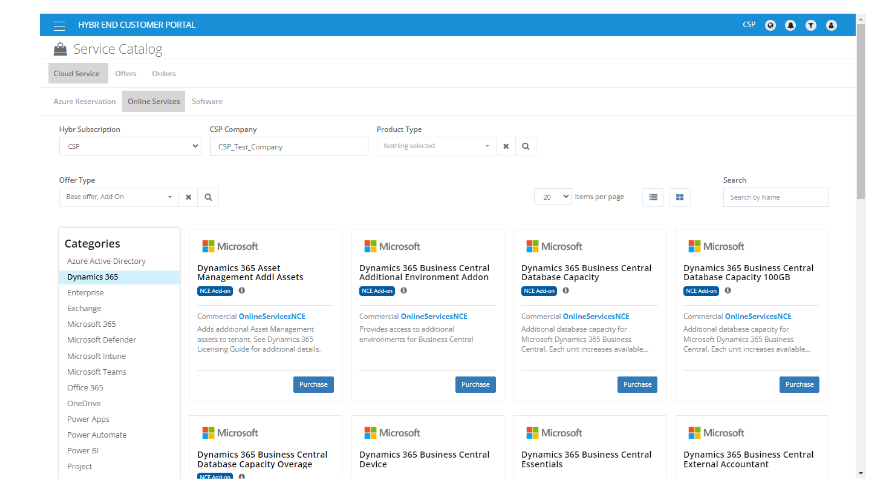Viewport: 878px width, 494px height.
Task: NCE Add-on badge on Database Capacity 100GB
Action: pyautogui.click(x=701, y=291)
